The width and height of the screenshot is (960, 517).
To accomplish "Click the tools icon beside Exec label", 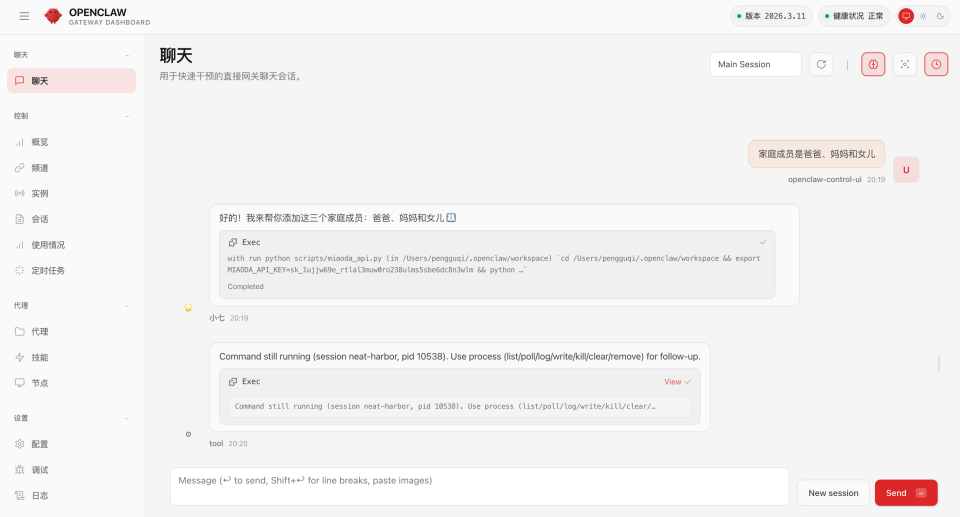I will (233, 242).
